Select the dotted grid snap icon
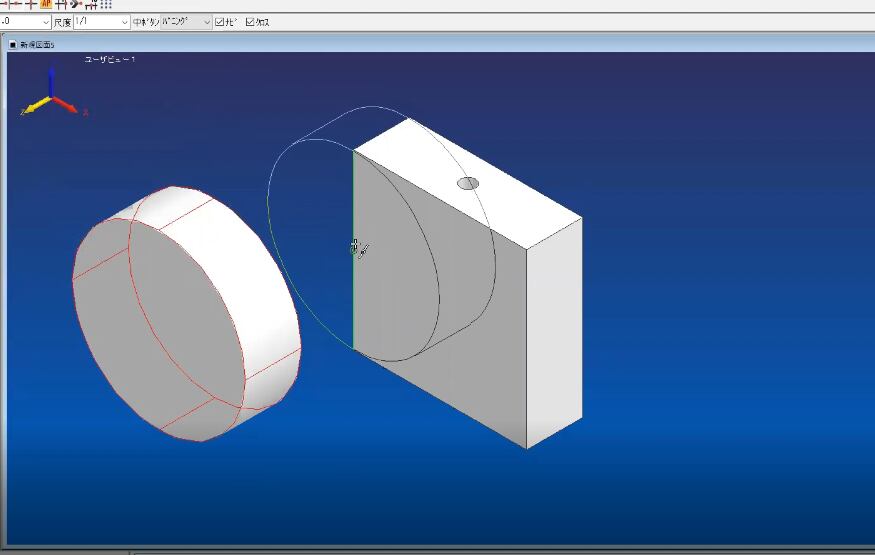The width and height of the screenshot is (875, 555). point(106,4)
